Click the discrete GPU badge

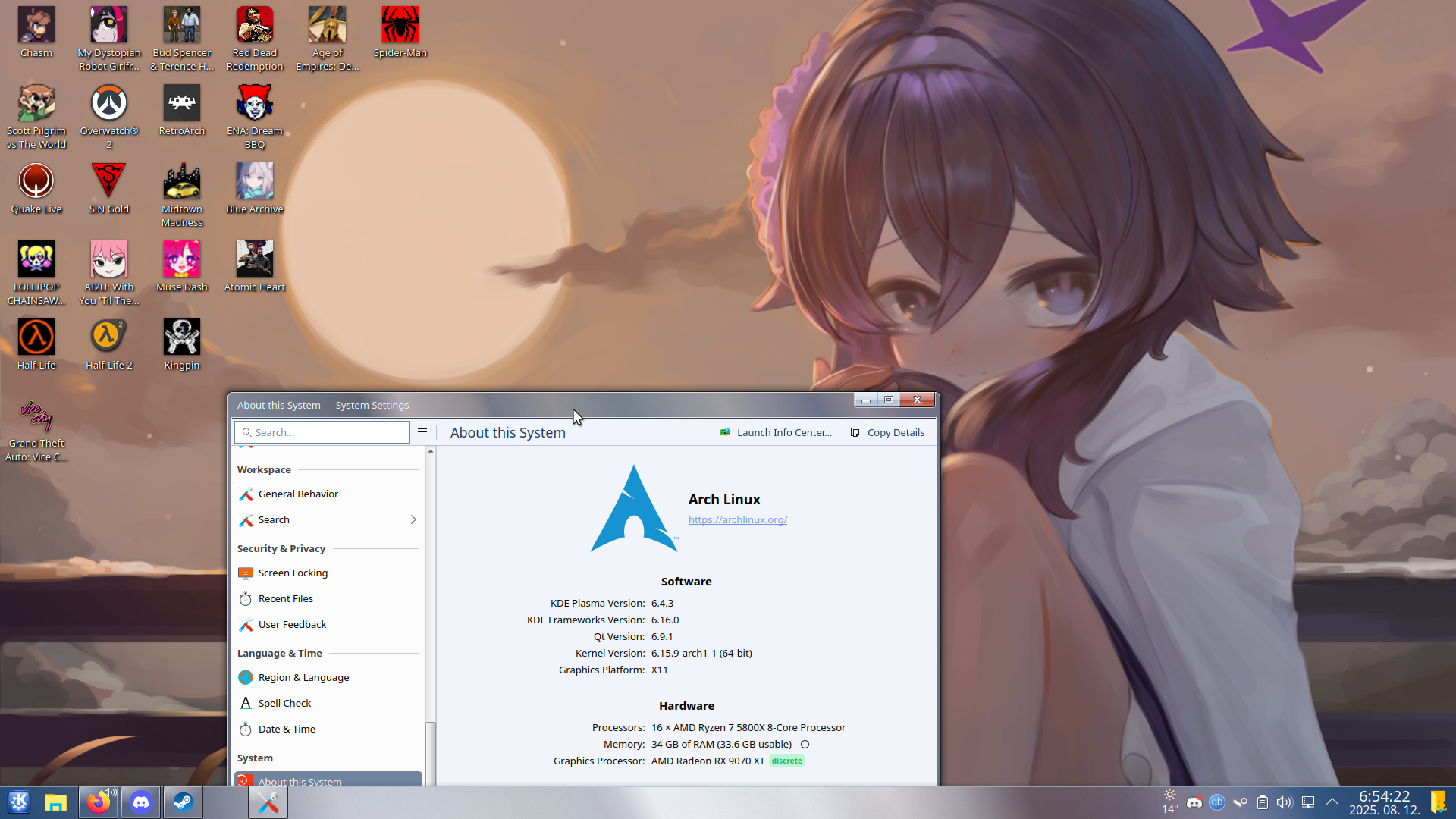coord(787,761)
